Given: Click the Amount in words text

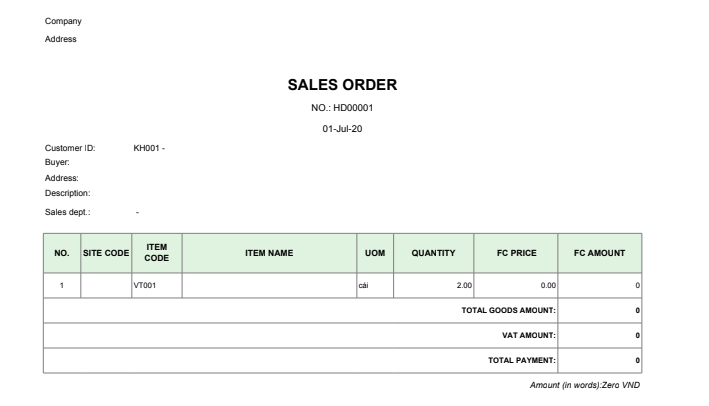Looking at the screenshot, I should coord(585,385).
